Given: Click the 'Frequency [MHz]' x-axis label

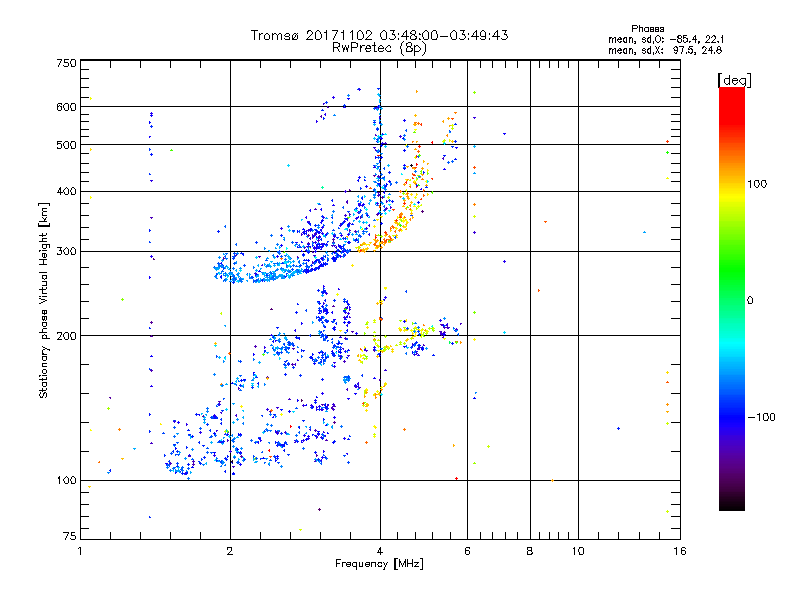Looking at the screenshot, I should [x=379, y=564].
